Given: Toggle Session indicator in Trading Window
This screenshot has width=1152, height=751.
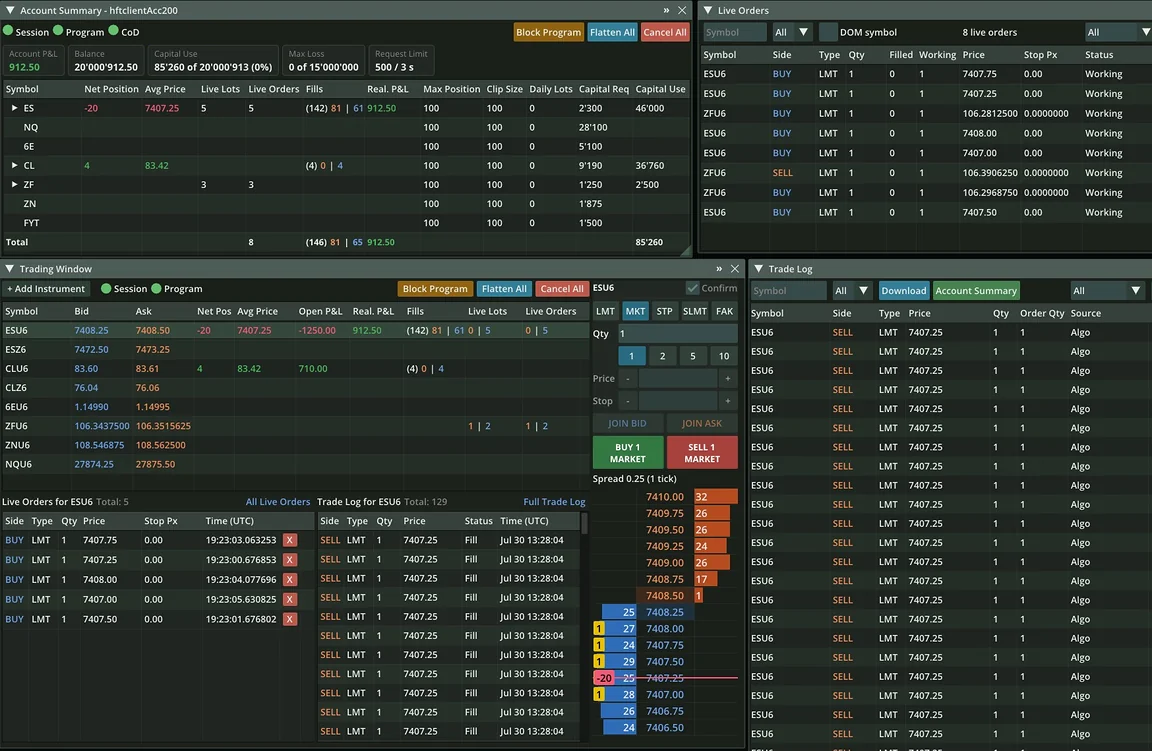Looking at the screenshot, I should (106, 288).
